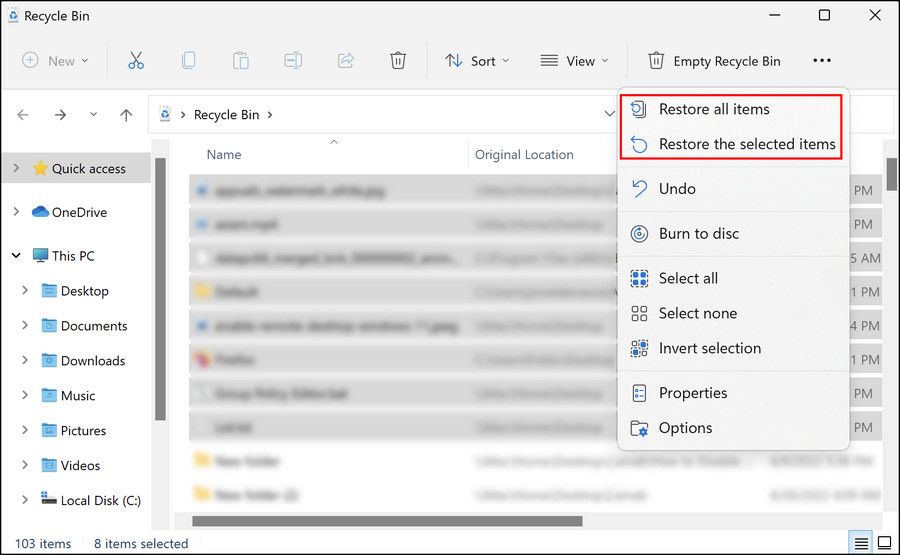
Task: Open address bar history dropdown chevron
Action: [x=610, y=114]
